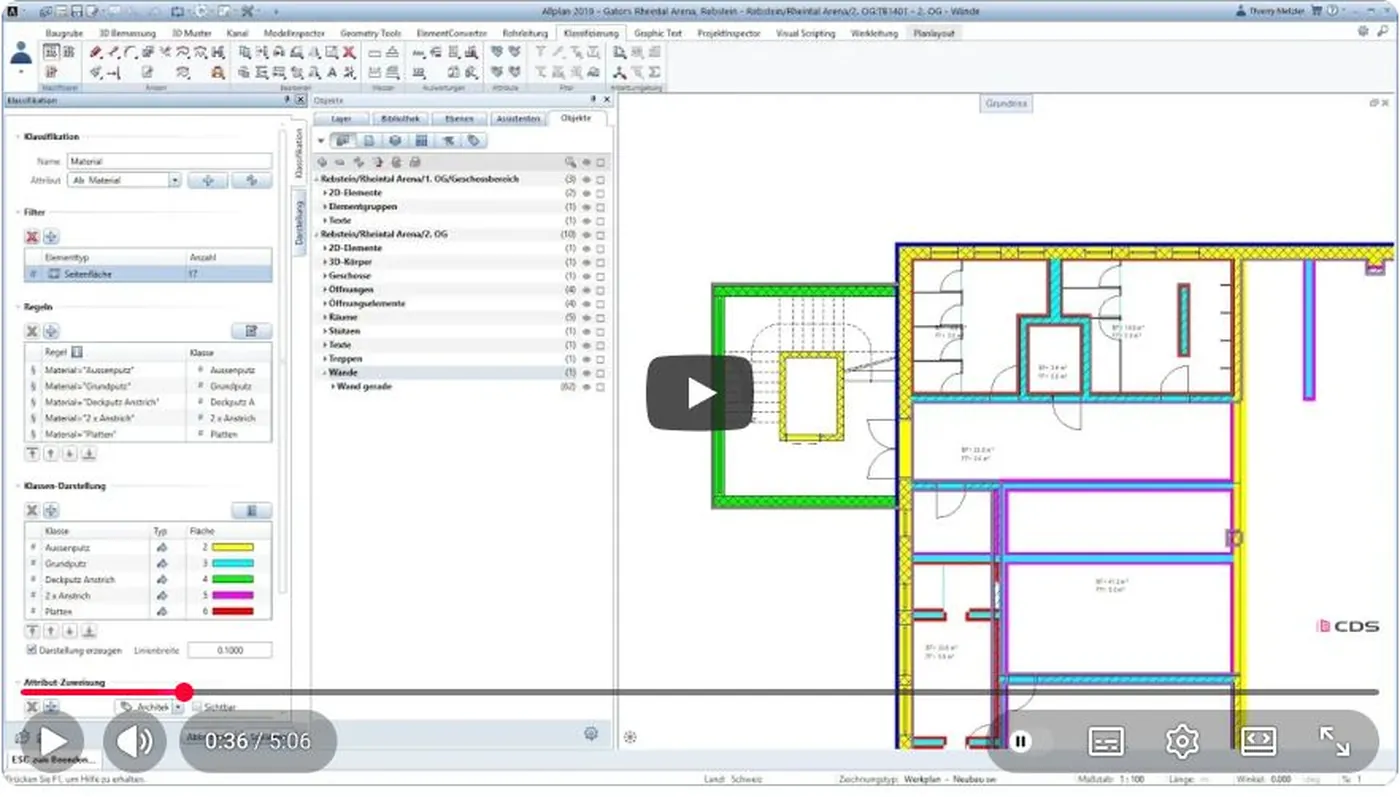Image resolution: width=1400 pixels, height=797 pixels.
Task: Toggle video captions button
Action: [1105, 741]
